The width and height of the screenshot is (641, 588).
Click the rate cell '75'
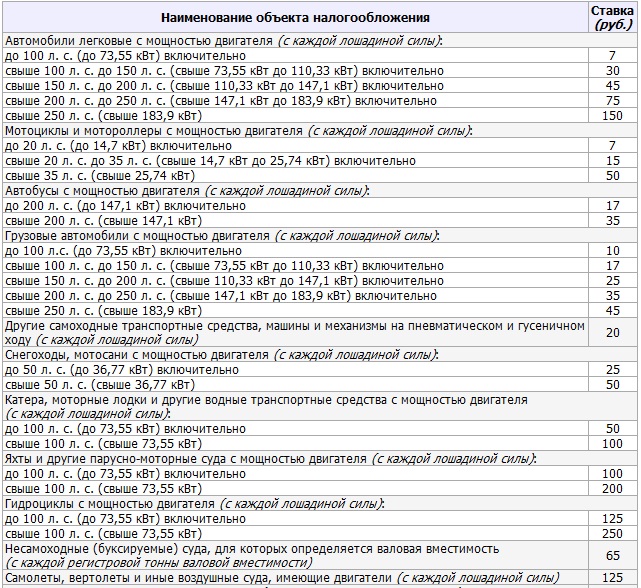(612, 101)
